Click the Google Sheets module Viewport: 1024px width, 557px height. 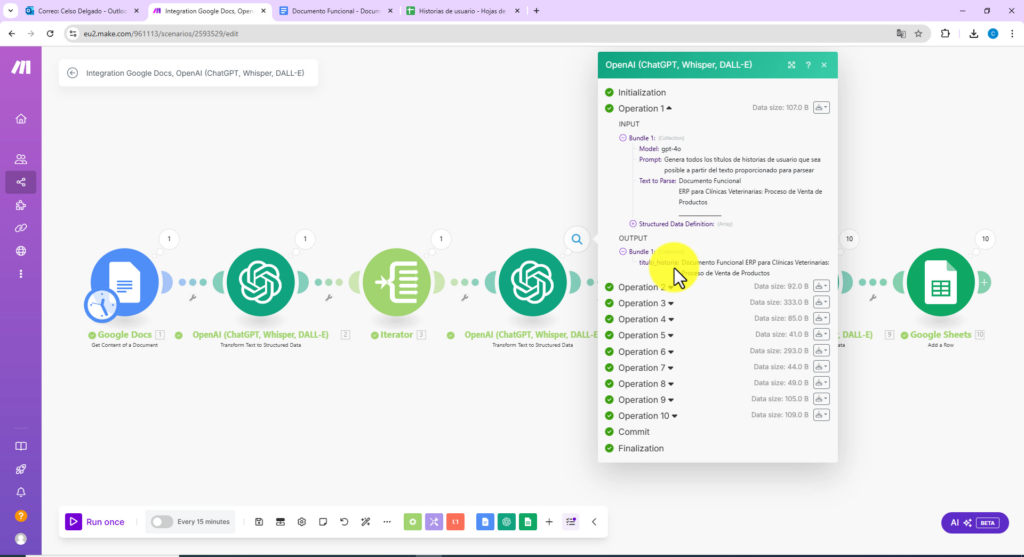940,284
